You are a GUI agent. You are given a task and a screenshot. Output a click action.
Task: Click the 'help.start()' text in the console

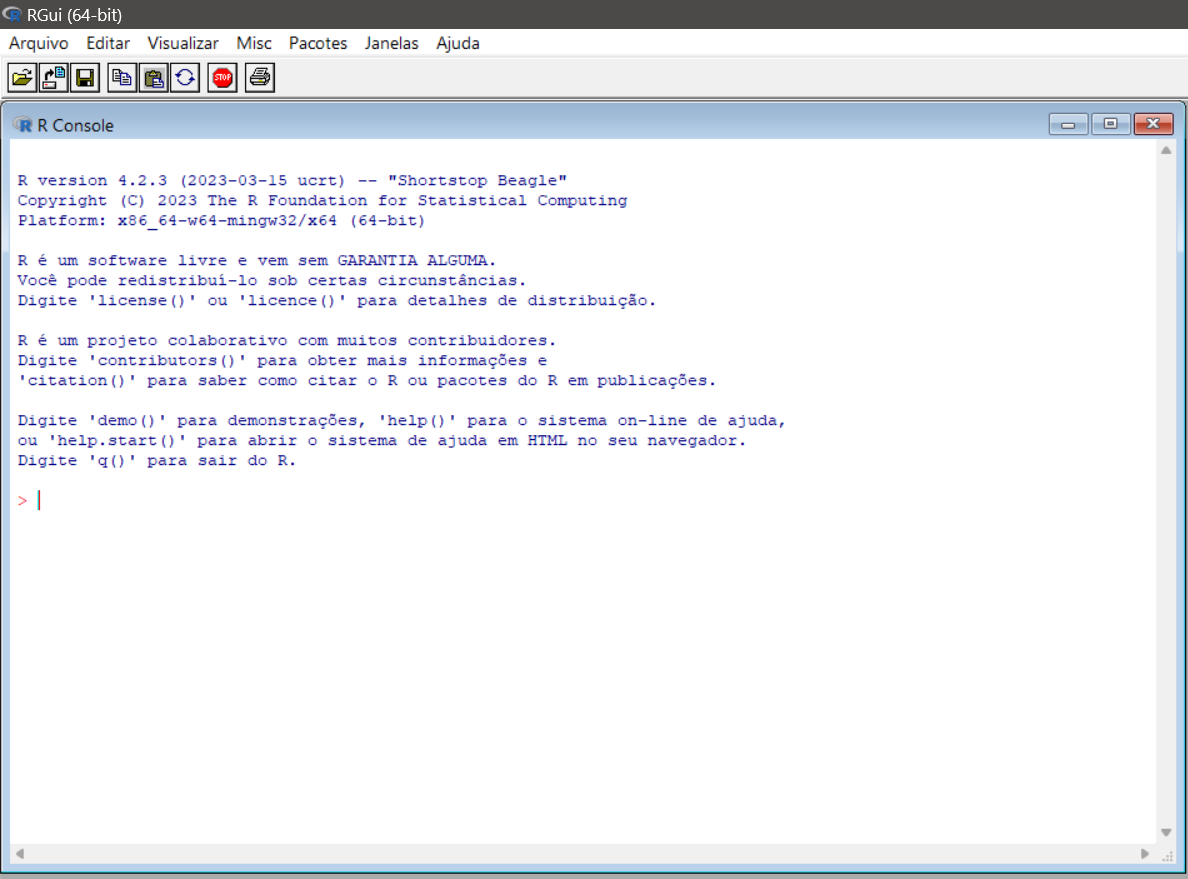[x=117, y=440]
